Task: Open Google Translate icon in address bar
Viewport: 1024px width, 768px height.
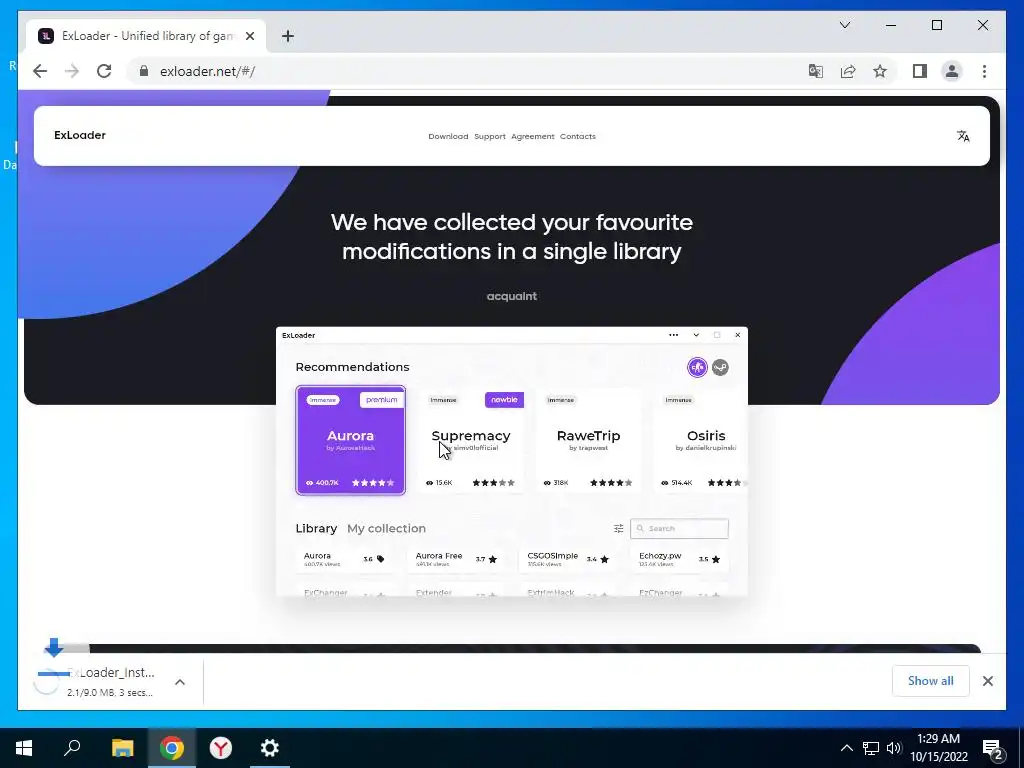Action: click(x=816, y=71)
